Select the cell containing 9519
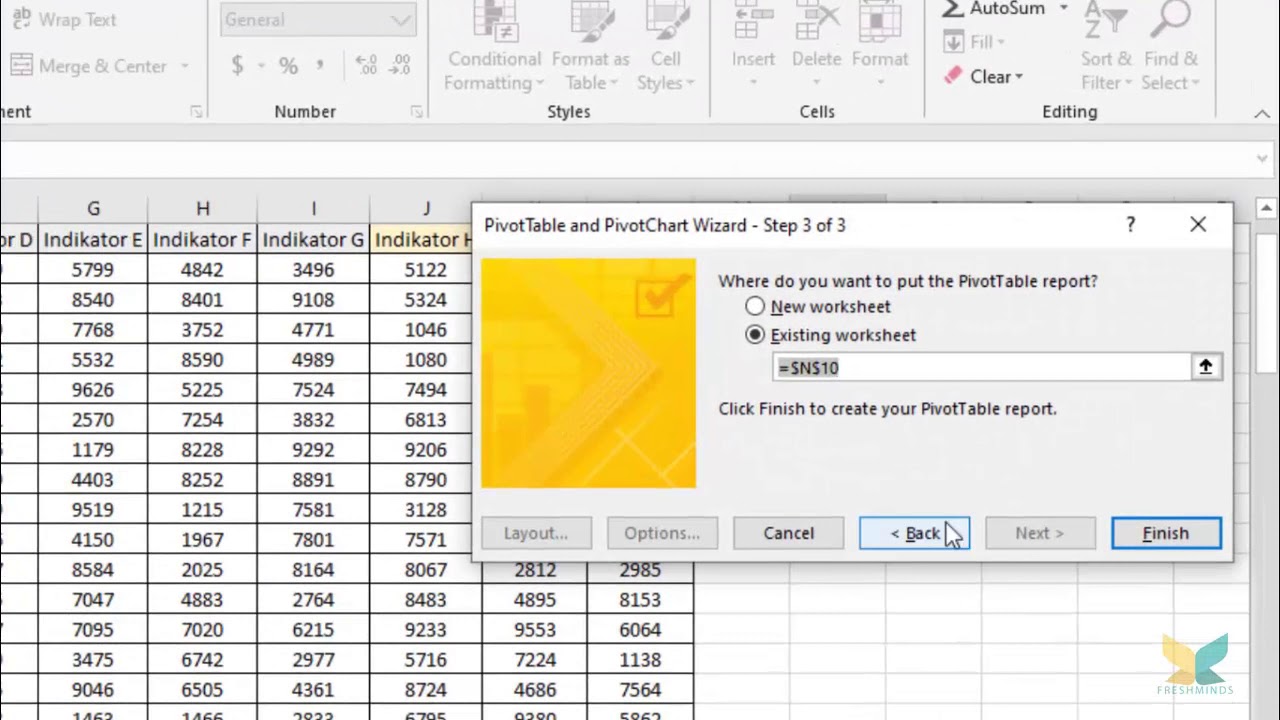The image size is (1280, 720). (93, 509)
